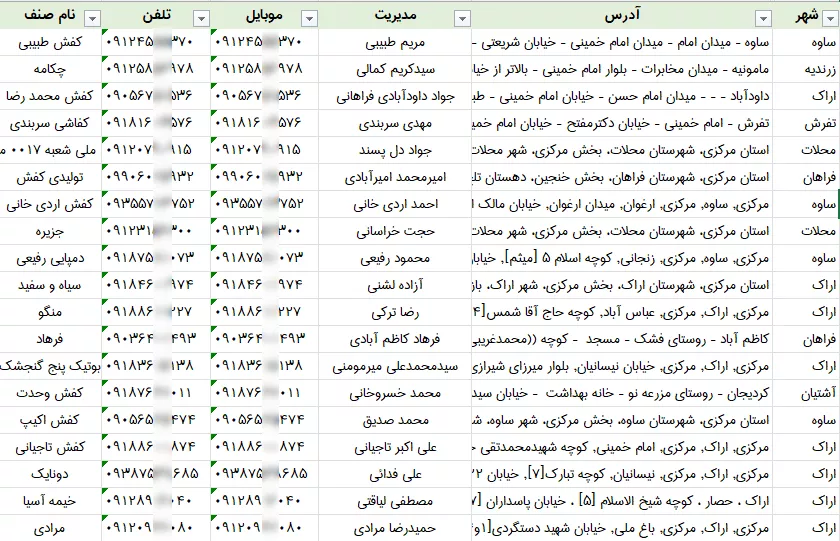Select the سیاه و سفید cell

coord(50,285)
